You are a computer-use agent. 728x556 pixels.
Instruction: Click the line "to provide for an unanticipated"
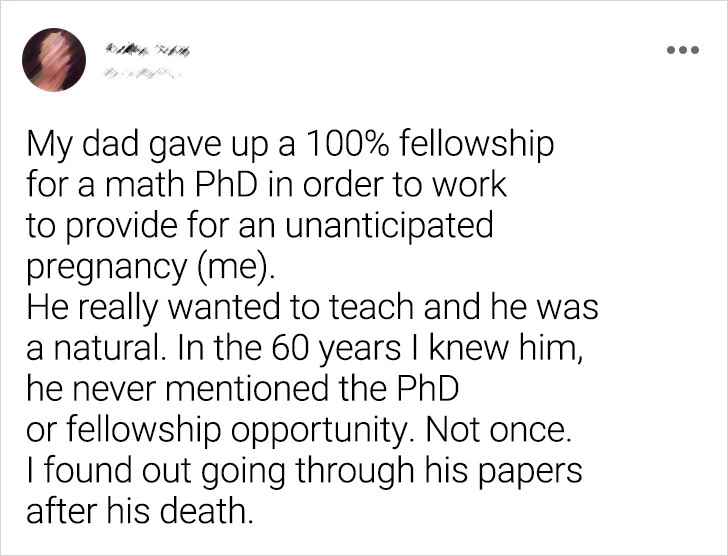(x=260, y=226)
